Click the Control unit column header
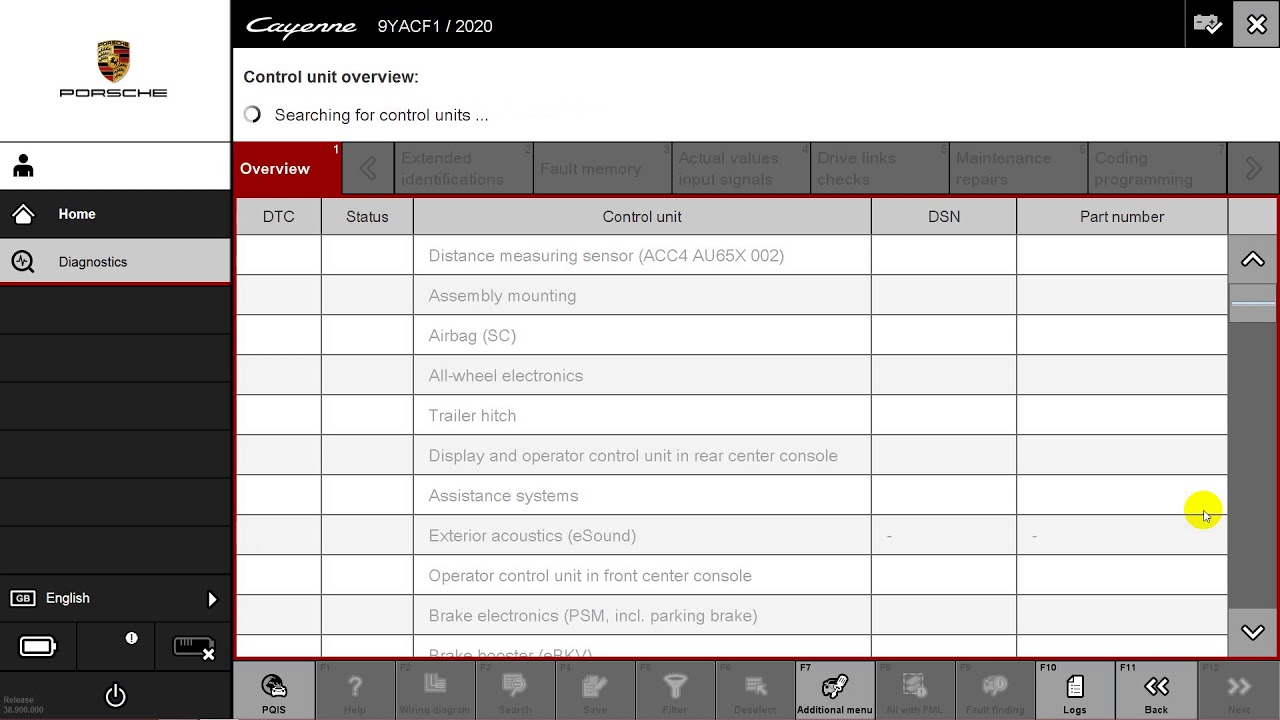 642,216
